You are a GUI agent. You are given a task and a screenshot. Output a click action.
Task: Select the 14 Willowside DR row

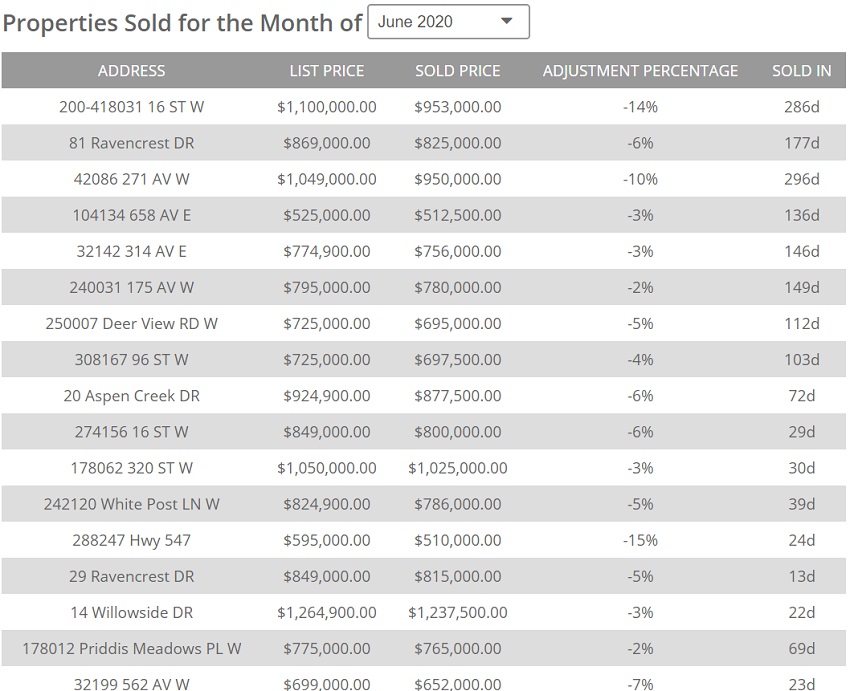pos(132,612)
